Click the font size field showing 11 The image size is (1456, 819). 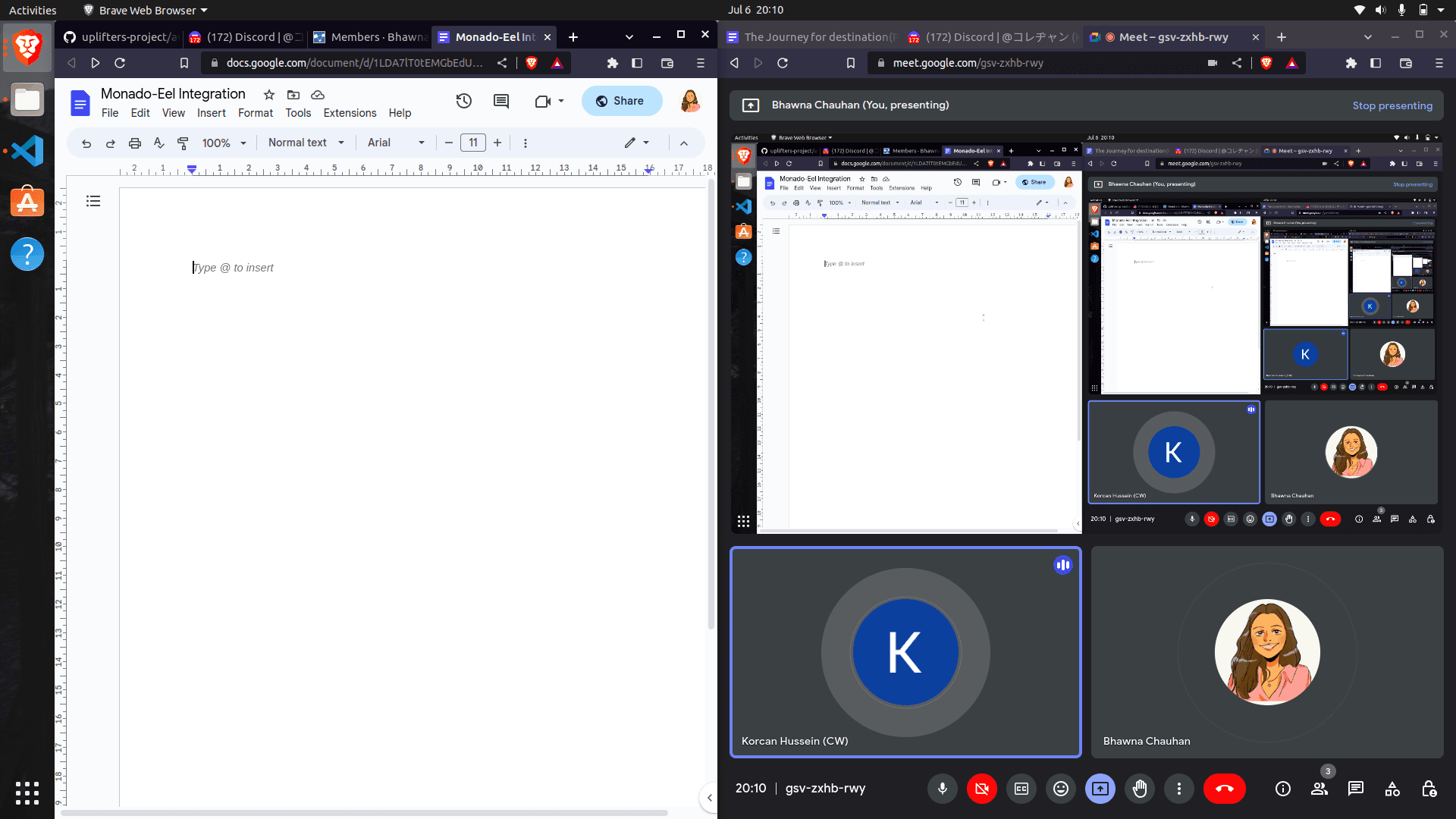point(473,143)
